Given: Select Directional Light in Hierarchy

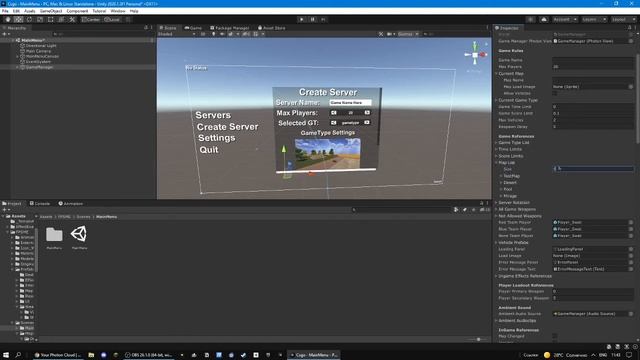Looking at the screenshot, I should [41, 46].
